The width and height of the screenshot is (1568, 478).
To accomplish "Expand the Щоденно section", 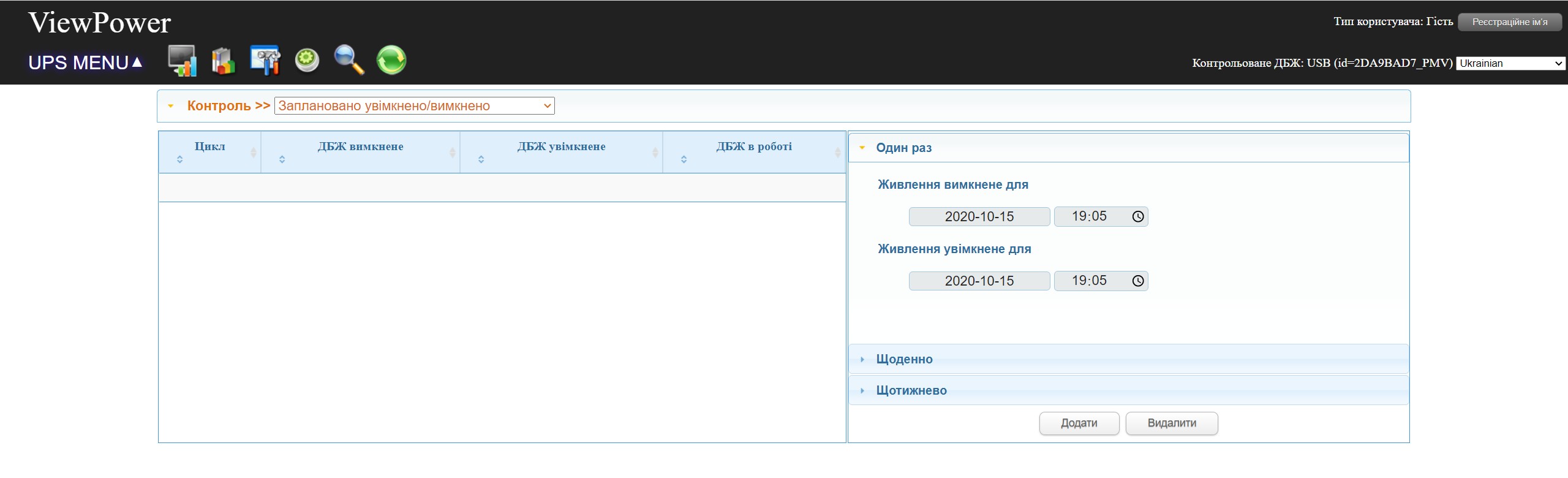I will [904, 360].
